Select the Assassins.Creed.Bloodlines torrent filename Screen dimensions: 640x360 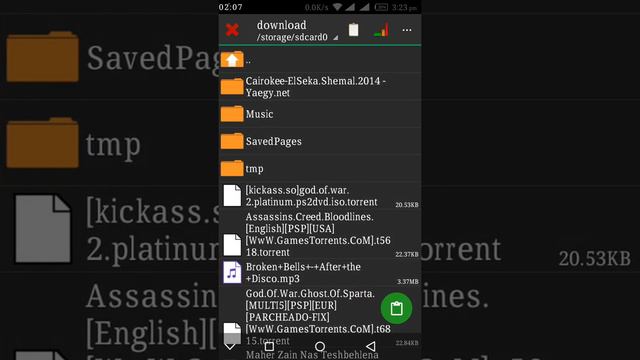(x=318, y=234)
